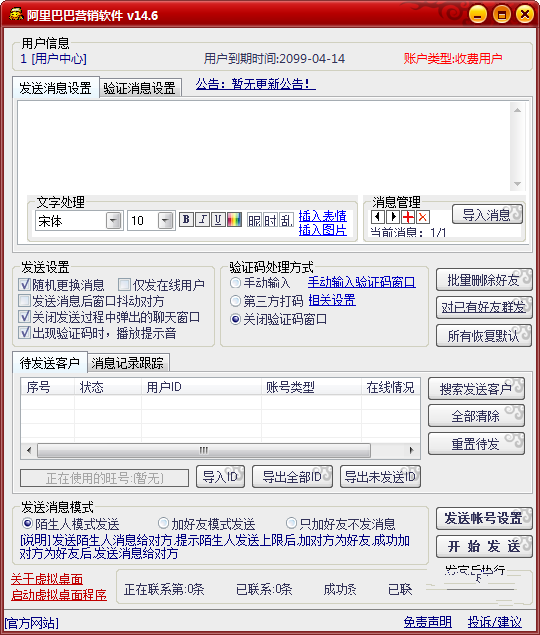
Task: Toggle bold text formatting
Action: pyautogui.click(x=186, y=219)
